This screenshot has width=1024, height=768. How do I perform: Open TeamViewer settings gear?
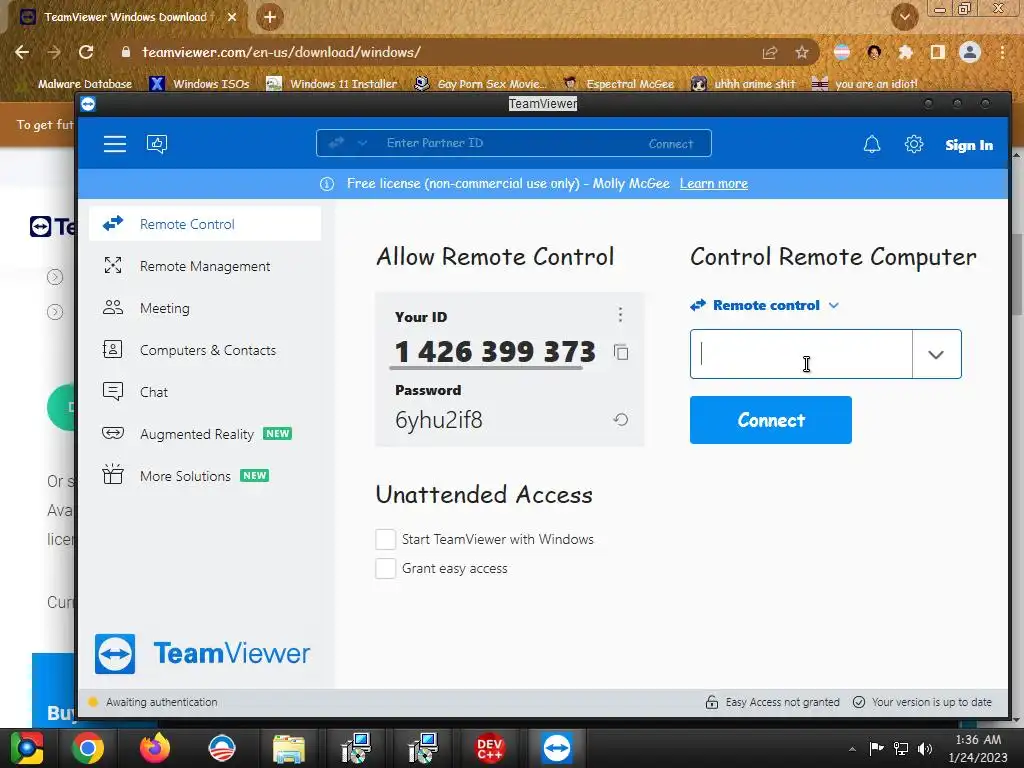(x=914, y=144)
